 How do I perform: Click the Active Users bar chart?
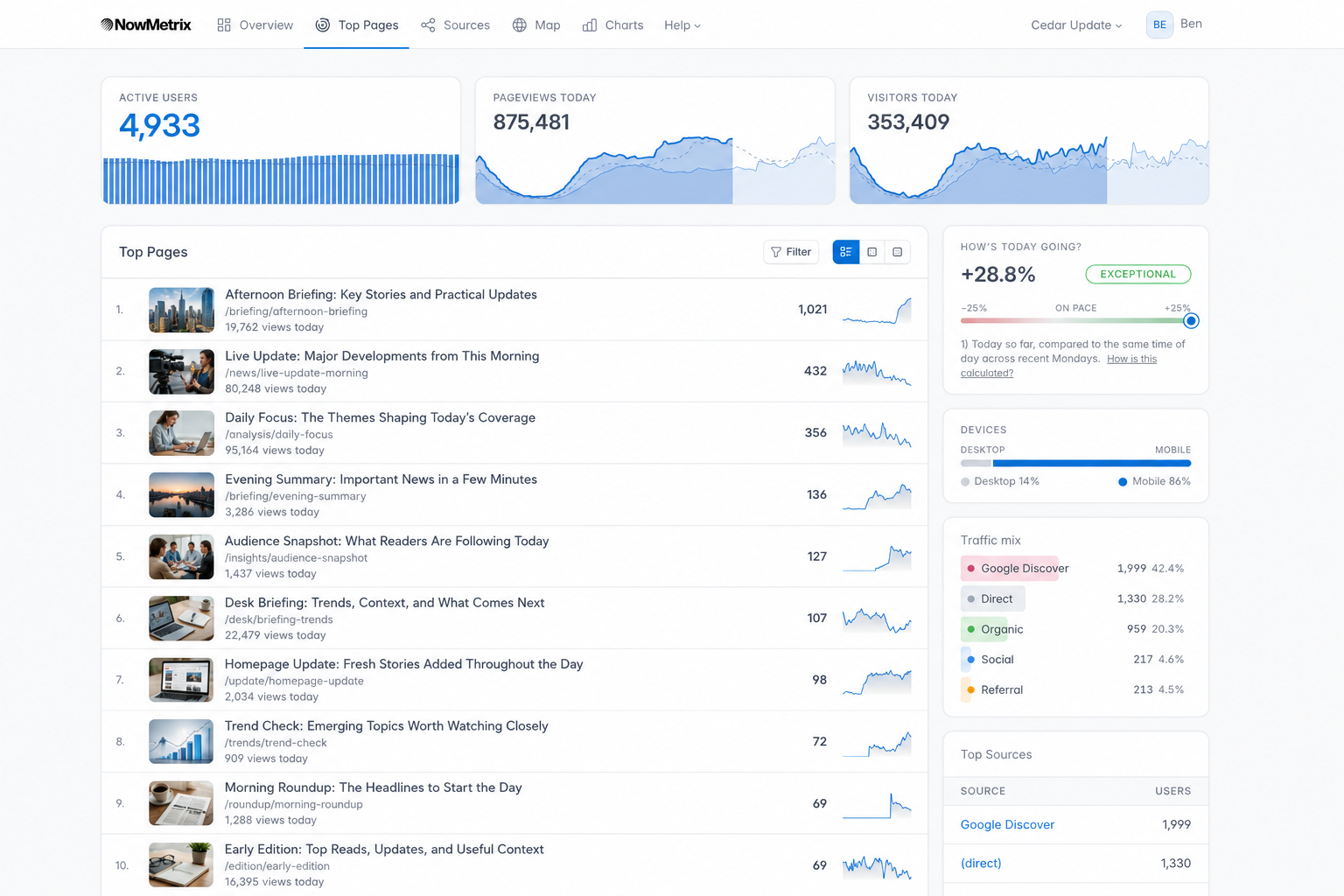(281, 179)
